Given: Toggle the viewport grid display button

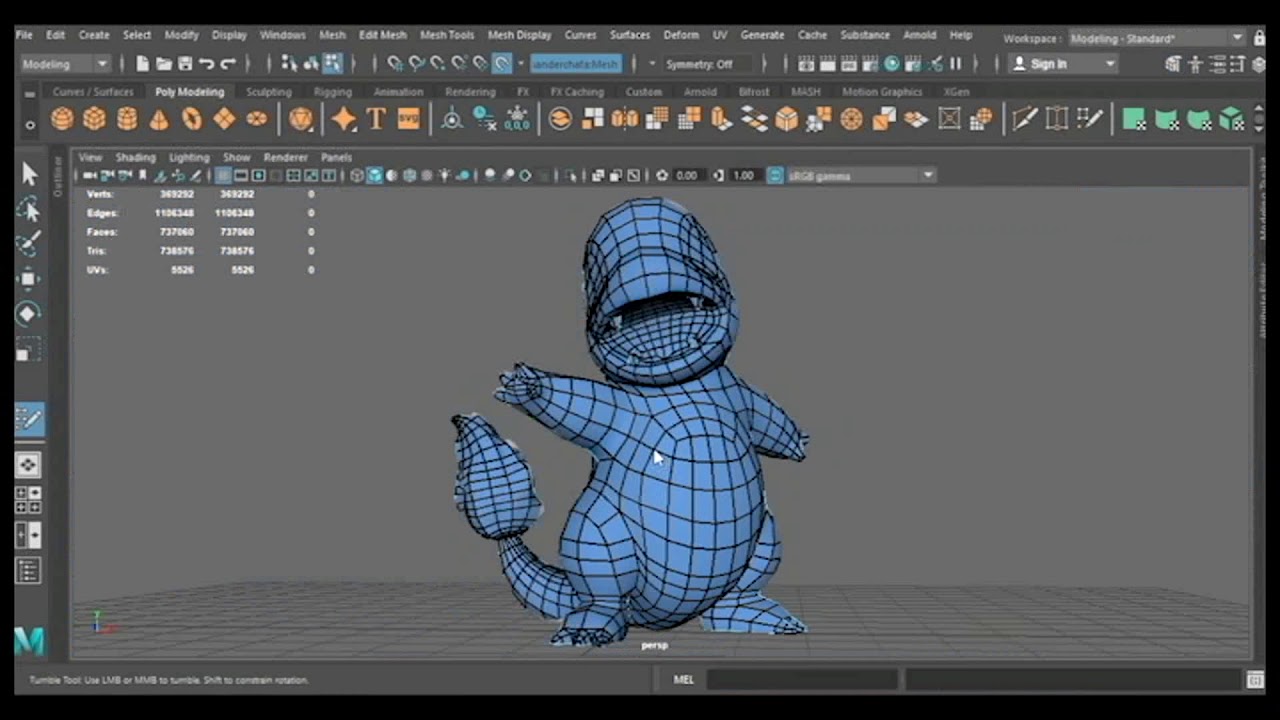Looking at the screenshot, I should [x=224, y=176].
